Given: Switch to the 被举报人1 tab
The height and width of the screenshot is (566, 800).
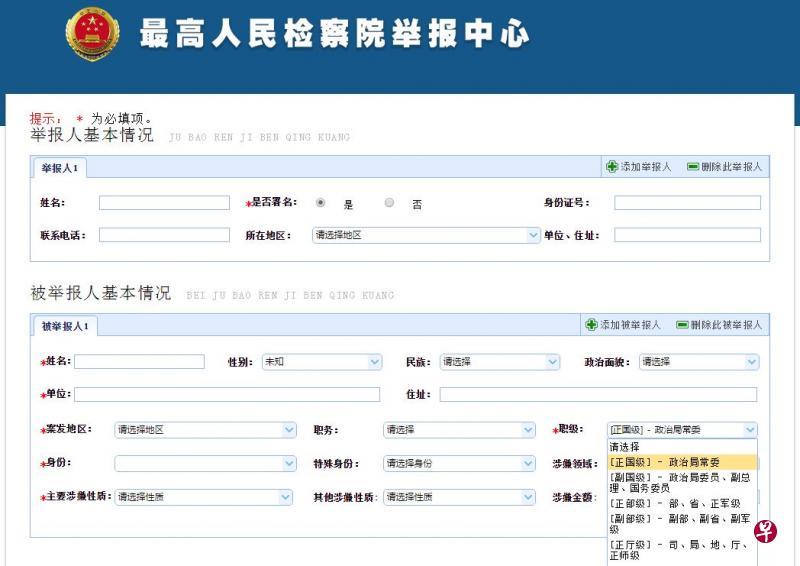Looking at the screenshot, I should (x=65, y=326).
